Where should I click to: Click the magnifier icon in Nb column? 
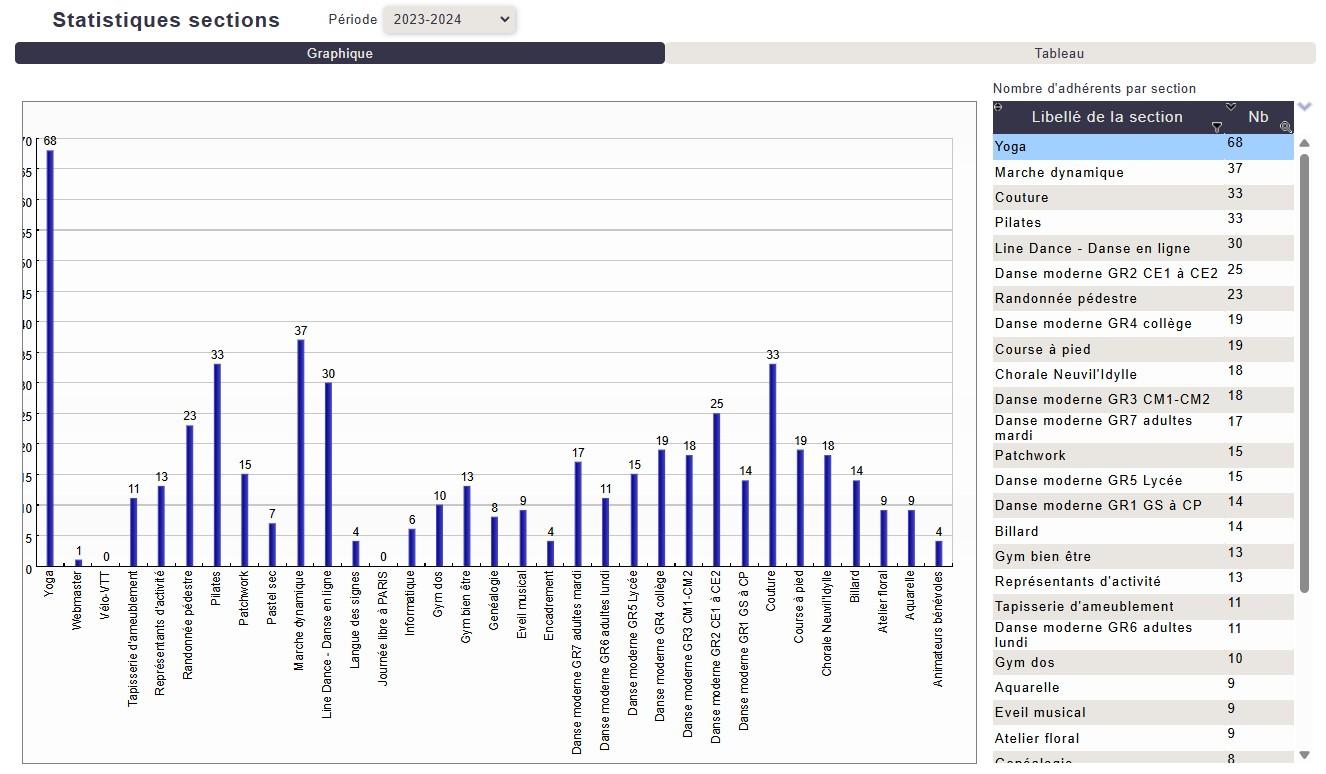pos(1285,127)
